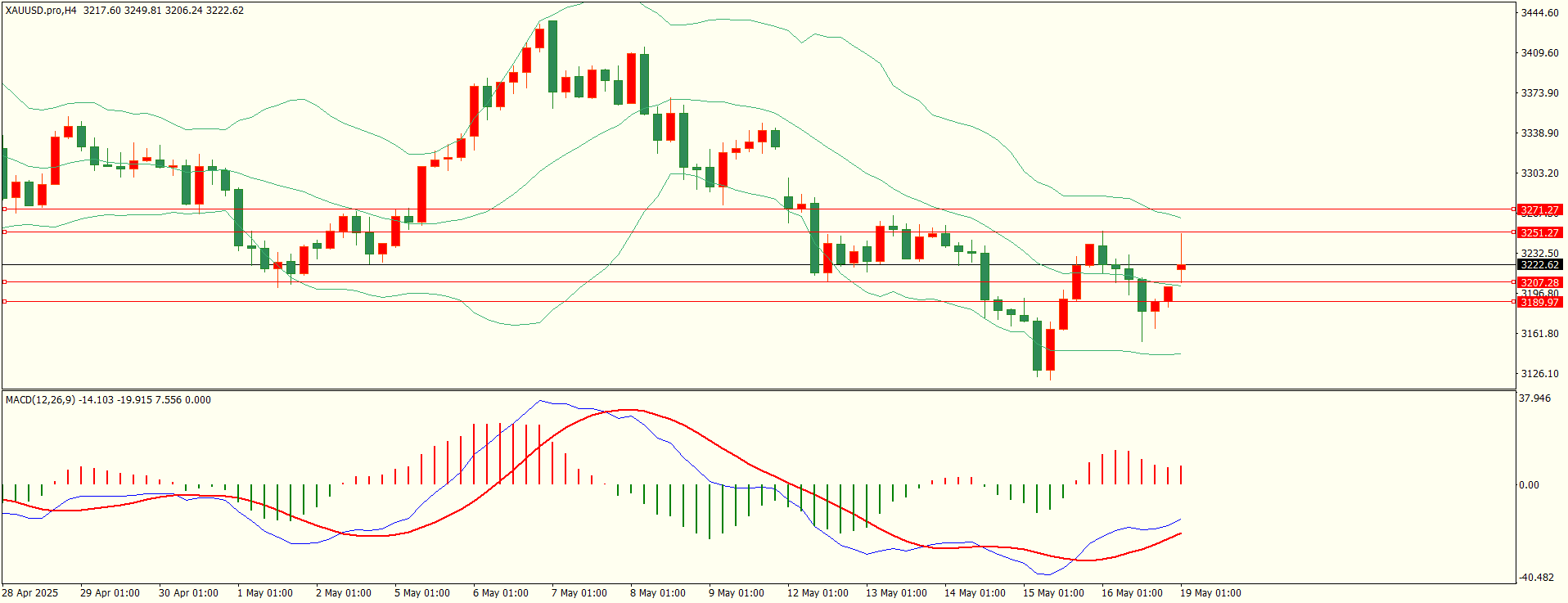Click the -40.482 MACD scale value

[1537, 578]
